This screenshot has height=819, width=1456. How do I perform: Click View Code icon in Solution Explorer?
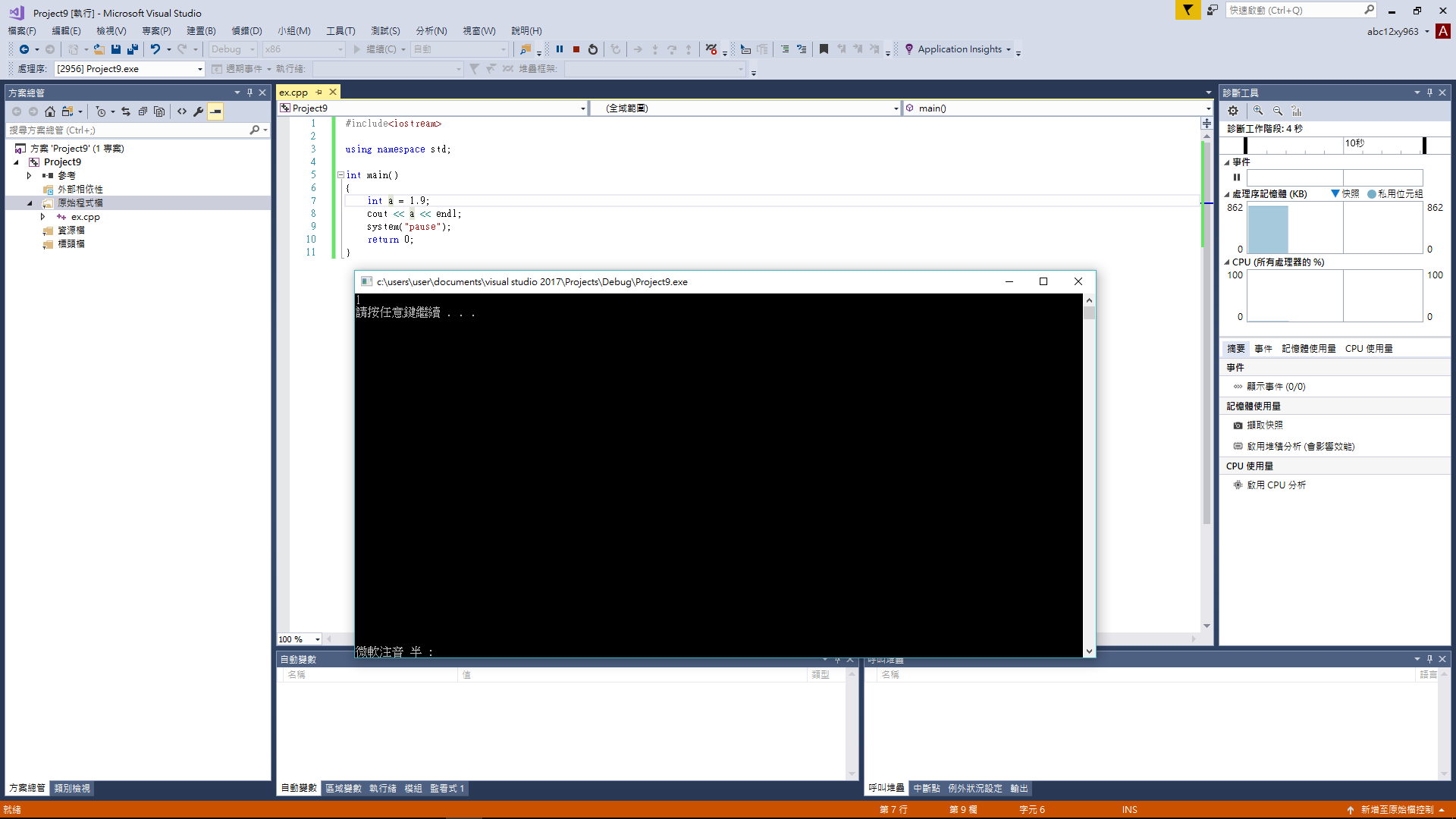(182, 111)
